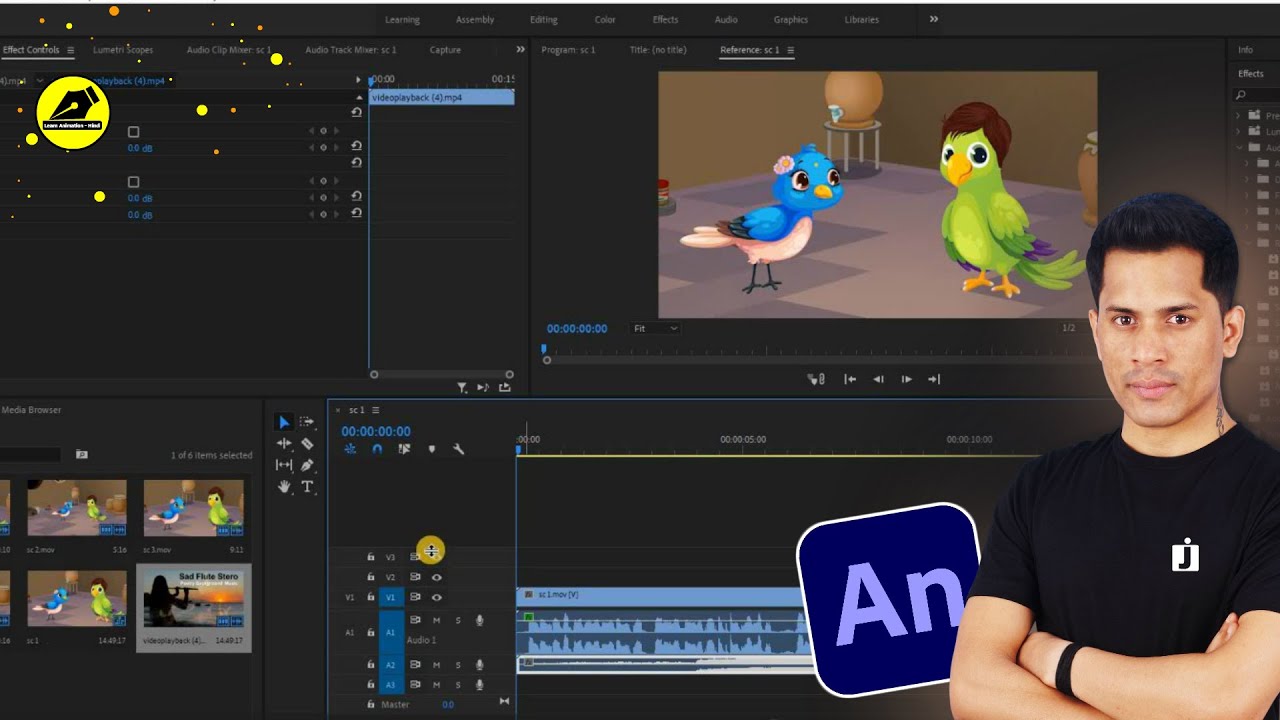Open the Title: (no title) tab
1280x720 pixels.
point(658,50)
